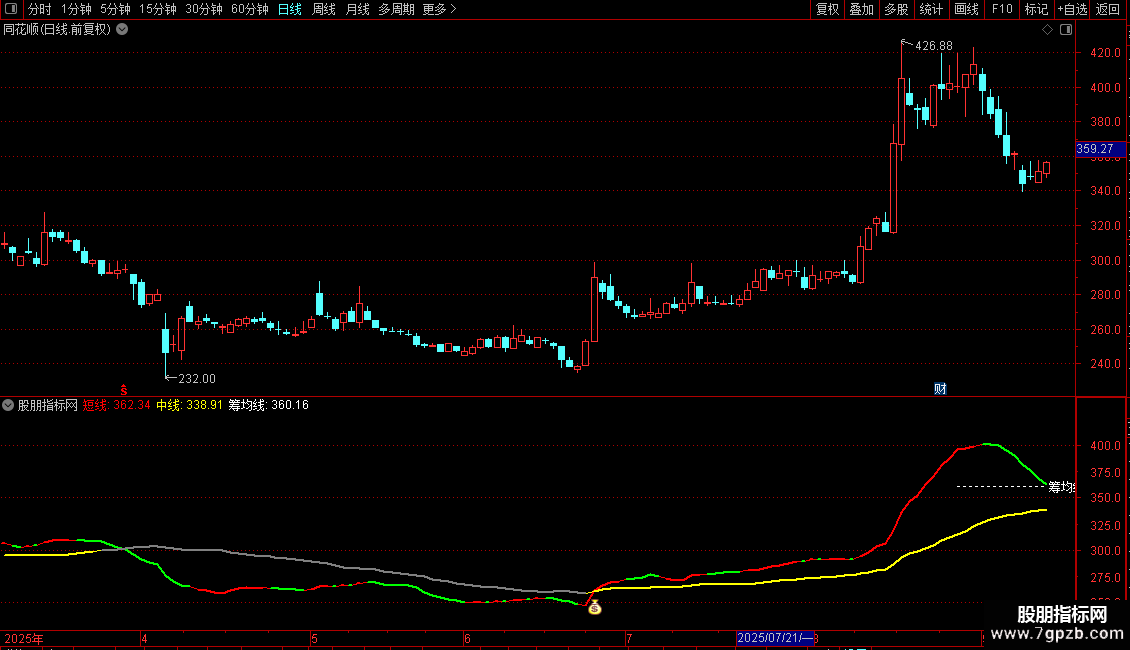The image size is (1130, 650).
Task: Click the 359.27 current price label
Action: [x=1100, y=149]
